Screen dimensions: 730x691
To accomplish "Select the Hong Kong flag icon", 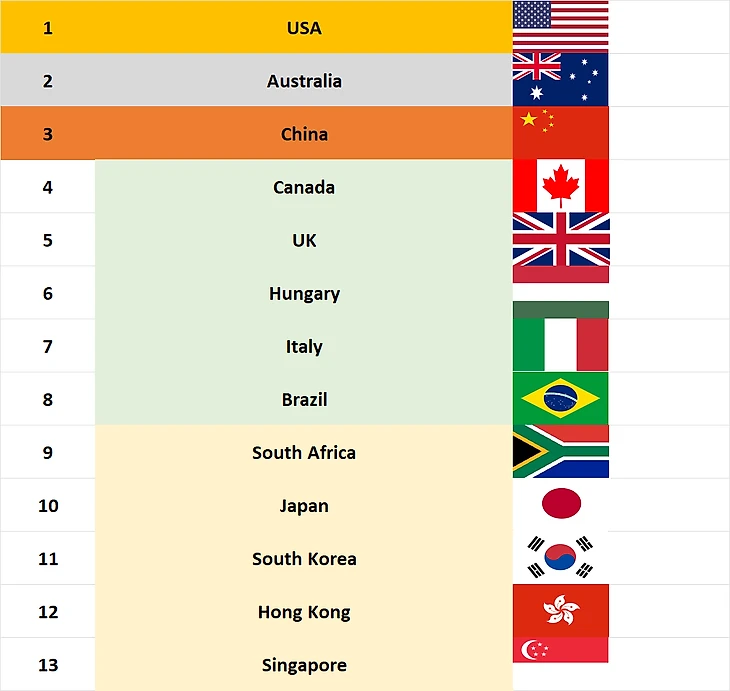I will coord(561,610).
